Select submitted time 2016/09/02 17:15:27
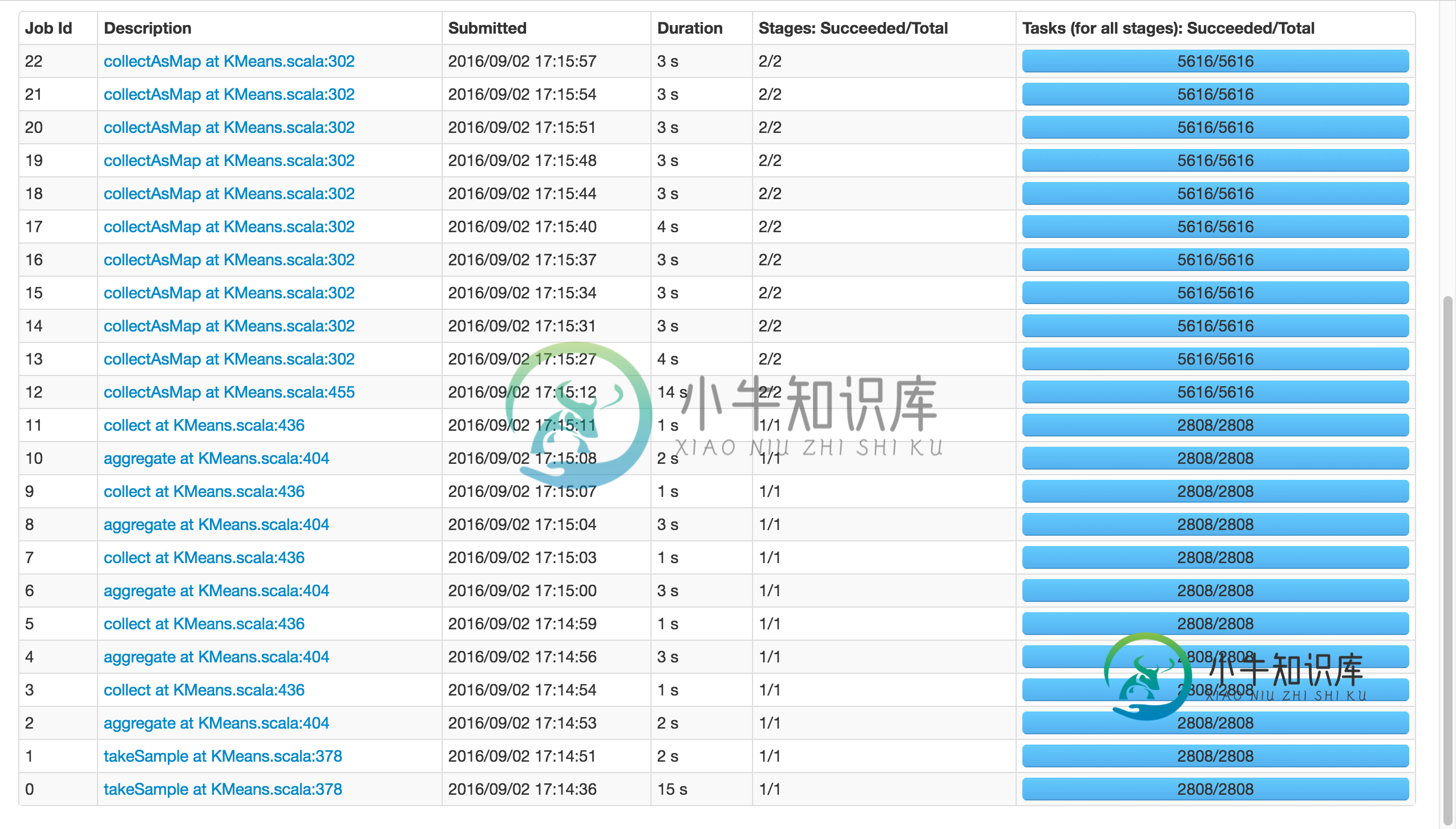This screenshot has height=829, width=1456. click(x=522, y=359)
